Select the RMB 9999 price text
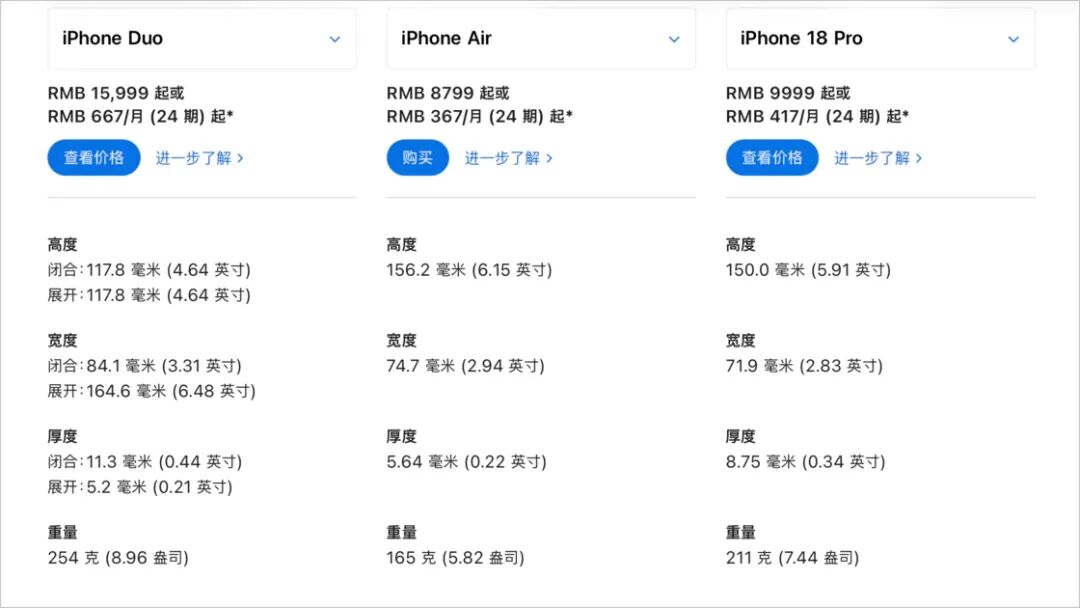This screenshot has width=1080, height=608. click(769, 93)
